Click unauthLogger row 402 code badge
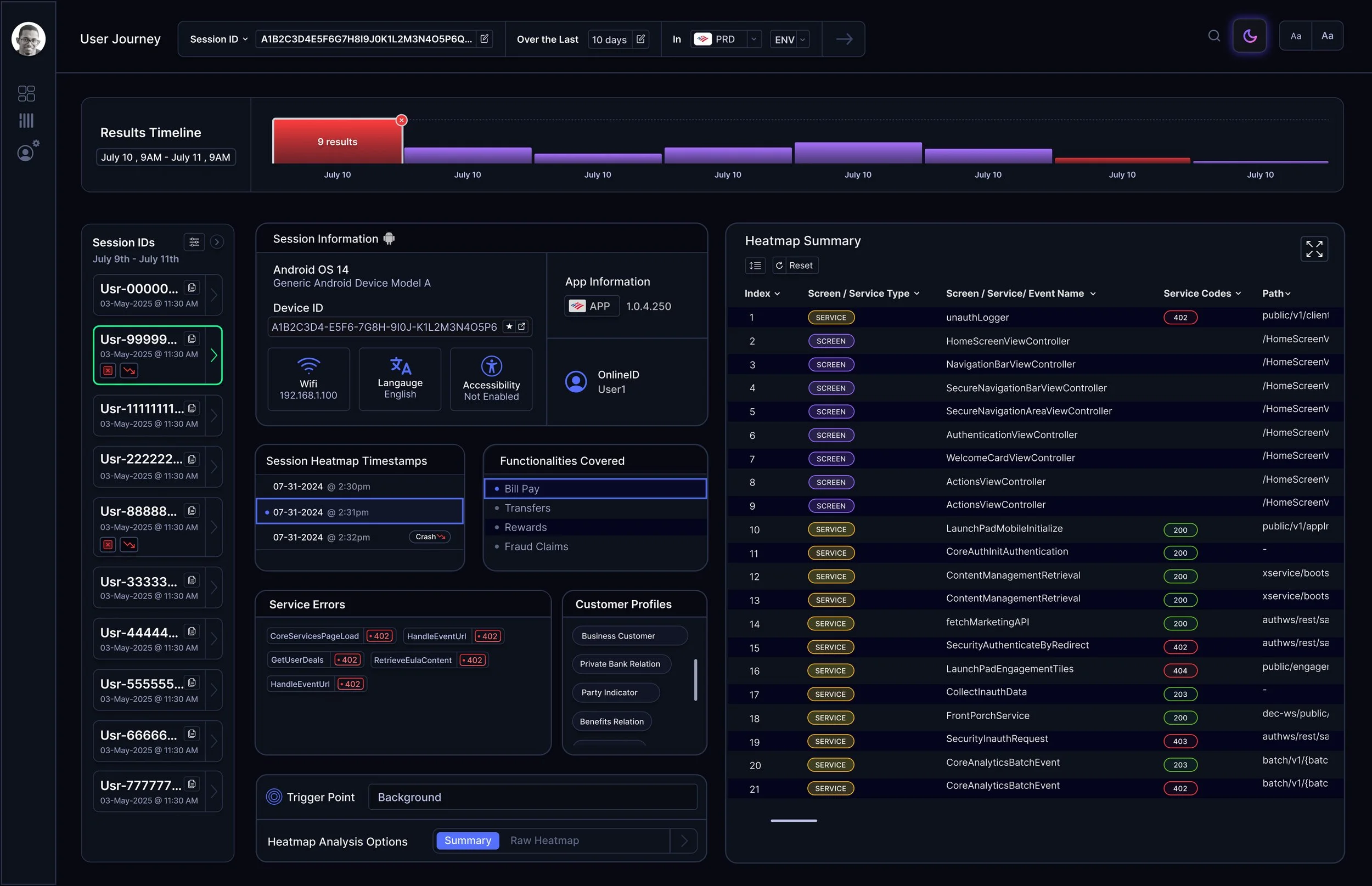The image size is (1372, 886). coord(1180,318)
